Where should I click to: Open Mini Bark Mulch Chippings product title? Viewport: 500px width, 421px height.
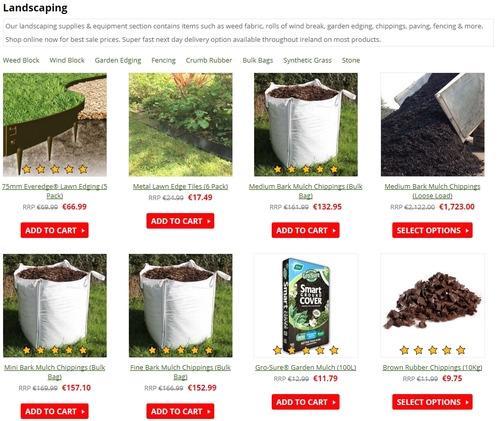pos(55,372)
